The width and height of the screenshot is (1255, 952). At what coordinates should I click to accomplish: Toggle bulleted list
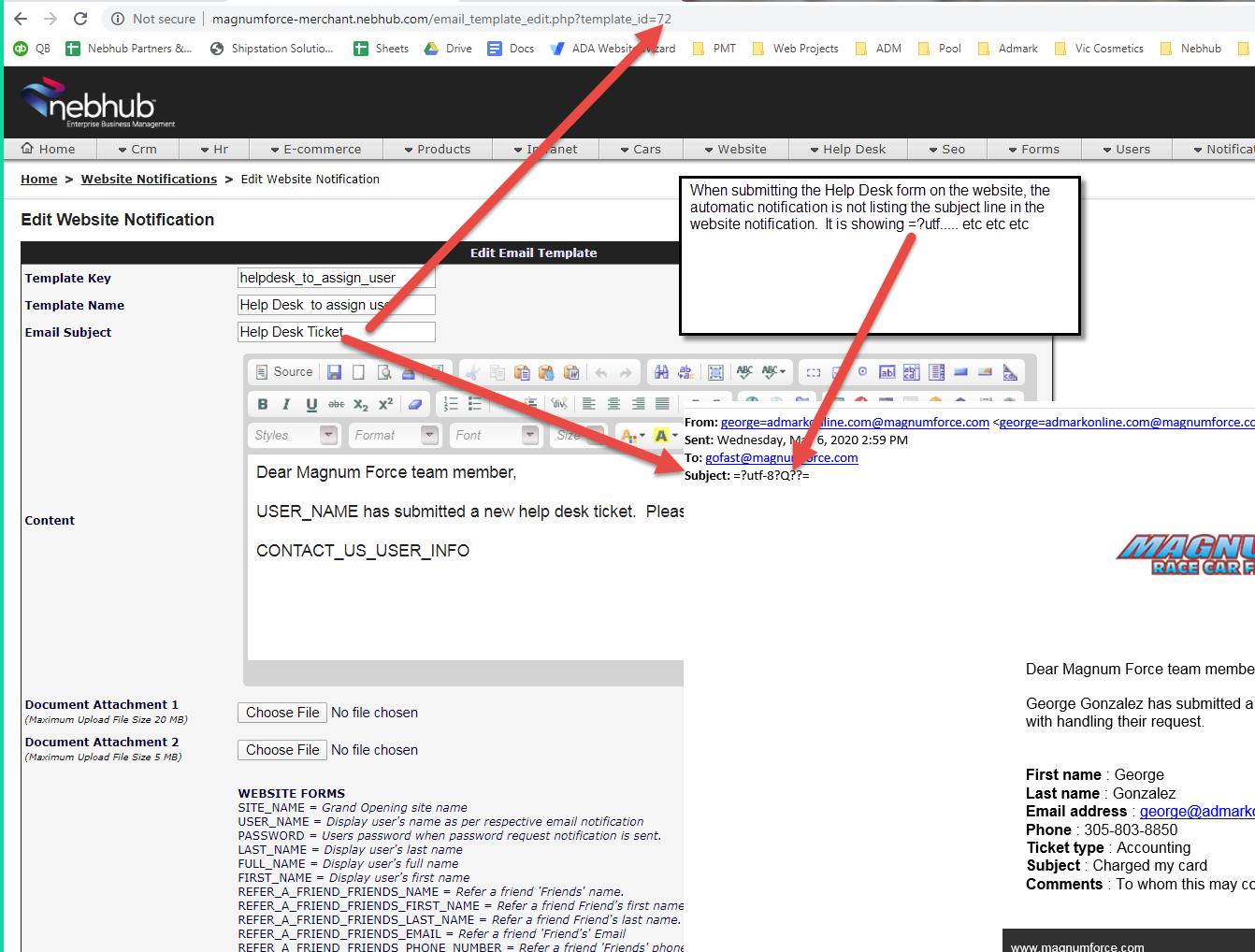[475, 404]
